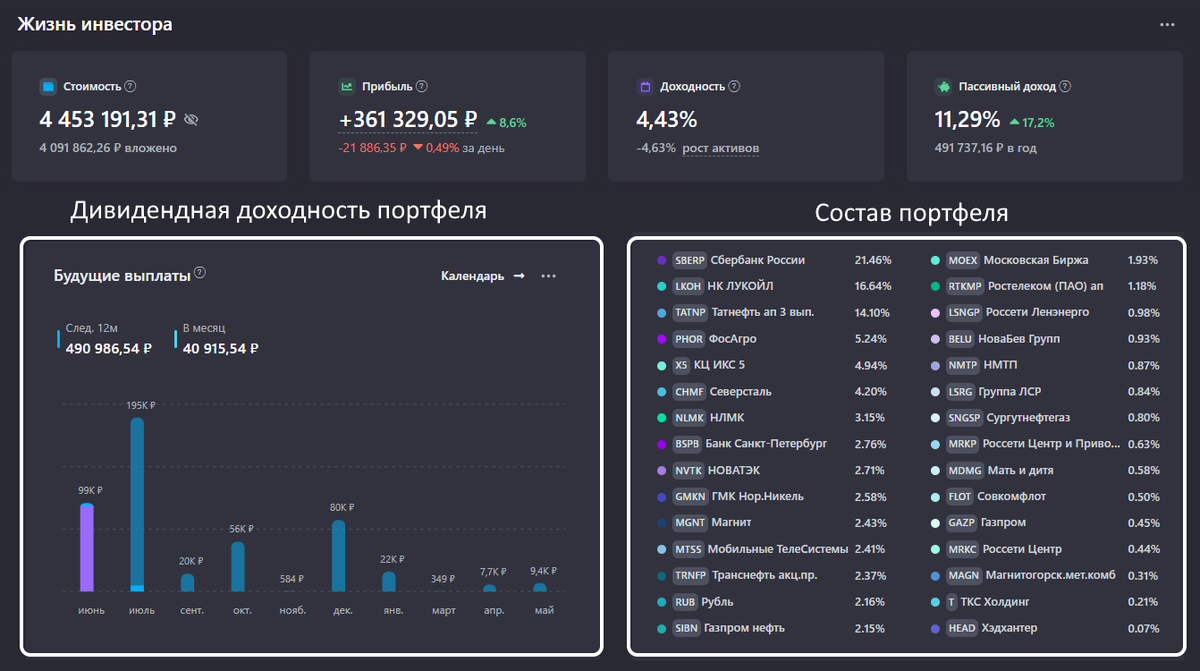Click the help icon next to Стоимость
1200x671 pixels.
click(130, 86)
